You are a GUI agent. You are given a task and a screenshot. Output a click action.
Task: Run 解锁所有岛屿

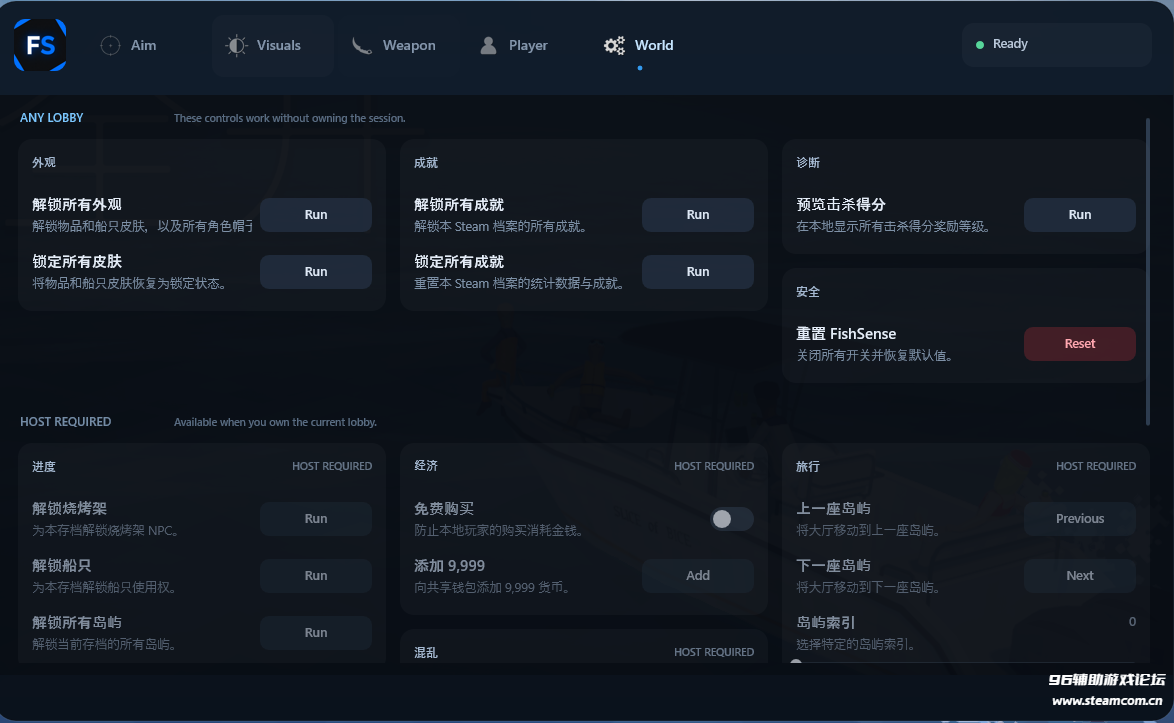click(x=316, y=632)
